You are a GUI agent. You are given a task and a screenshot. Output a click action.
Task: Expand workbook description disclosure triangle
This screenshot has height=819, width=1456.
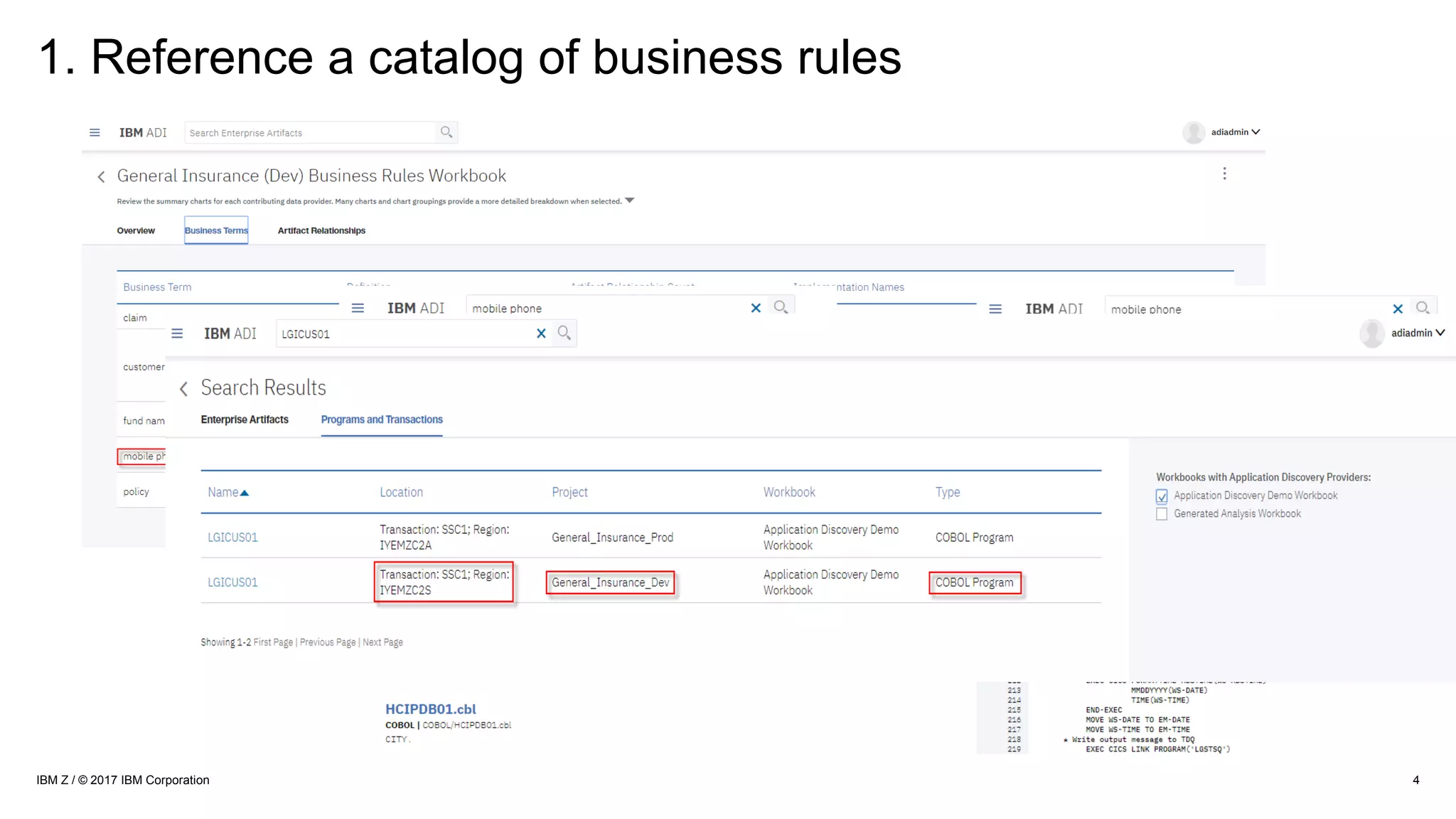click(629, 201)
